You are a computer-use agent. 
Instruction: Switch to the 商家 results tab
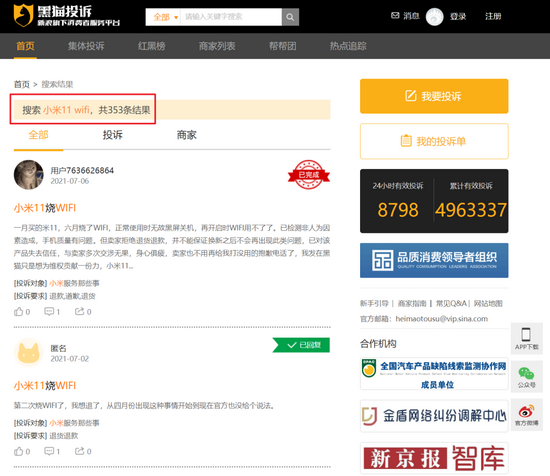pyautogui.click(x=187, y=135)
